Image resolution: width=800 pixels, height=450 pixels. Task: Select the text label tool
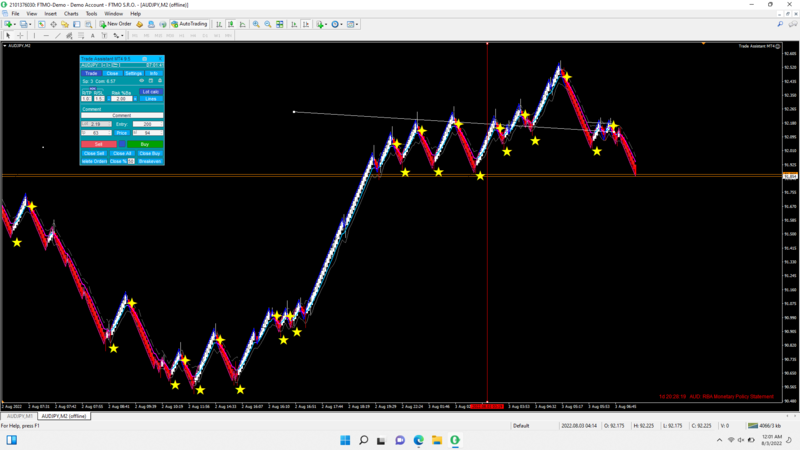pyautogui.click(x=92, y=36)
